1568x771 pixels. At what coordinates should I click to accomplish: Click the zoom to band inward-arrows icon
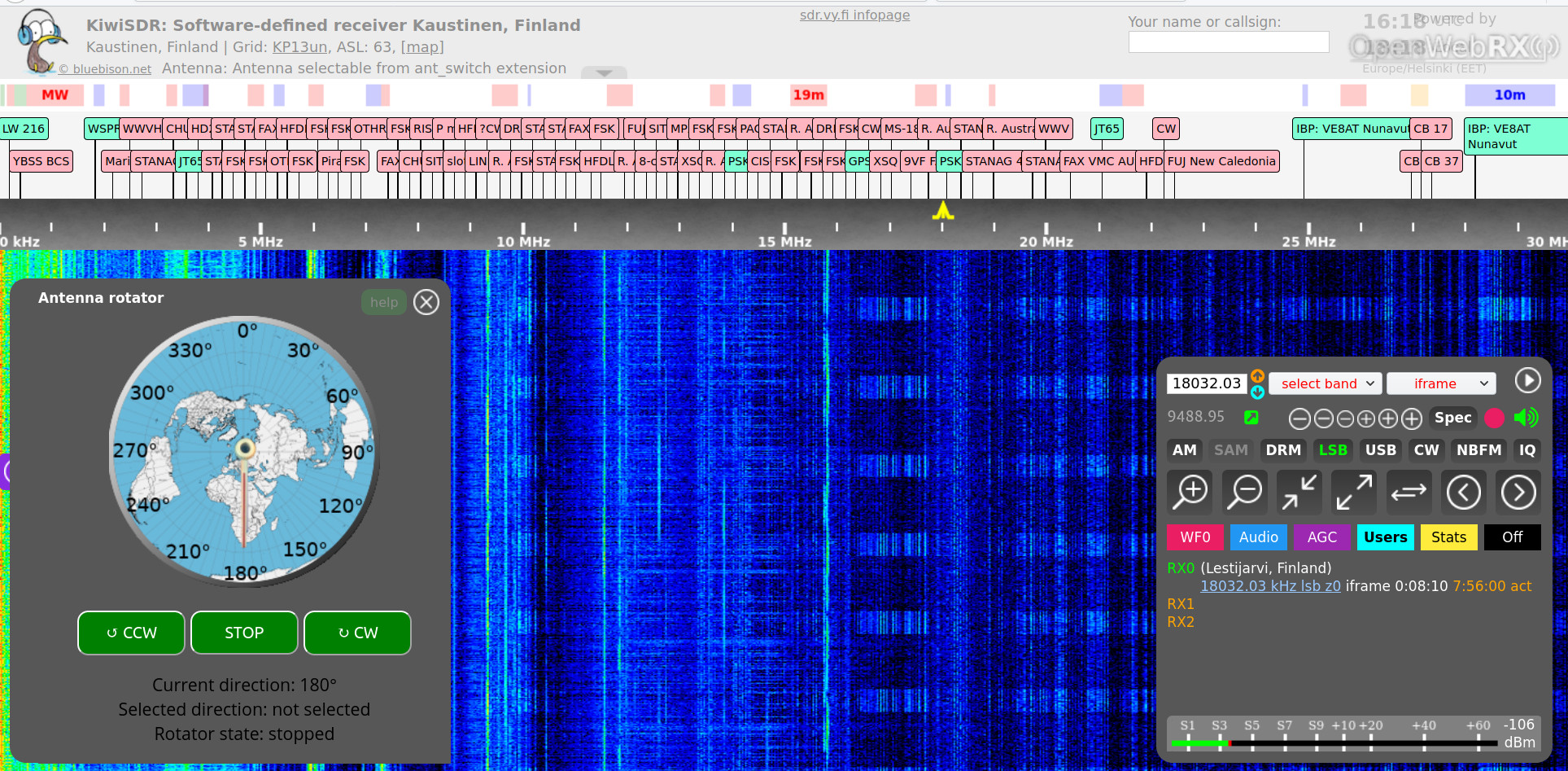pyautogui.click(x=1299, y=492)
